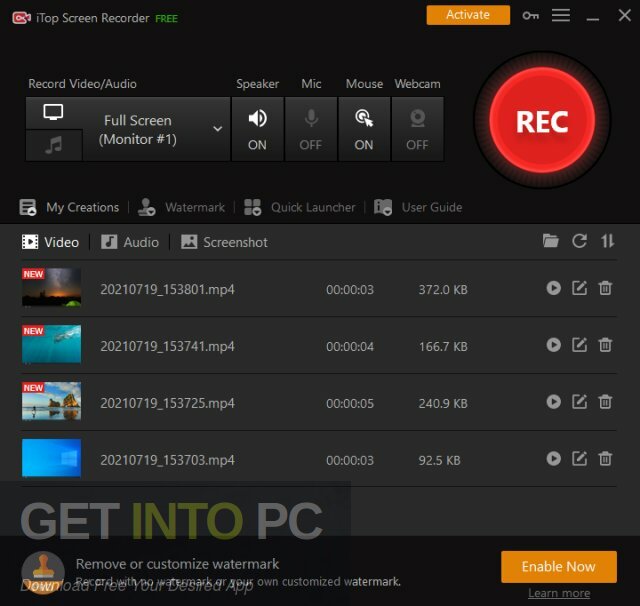
Task: Click the orange Activate button
Action: 468,15
